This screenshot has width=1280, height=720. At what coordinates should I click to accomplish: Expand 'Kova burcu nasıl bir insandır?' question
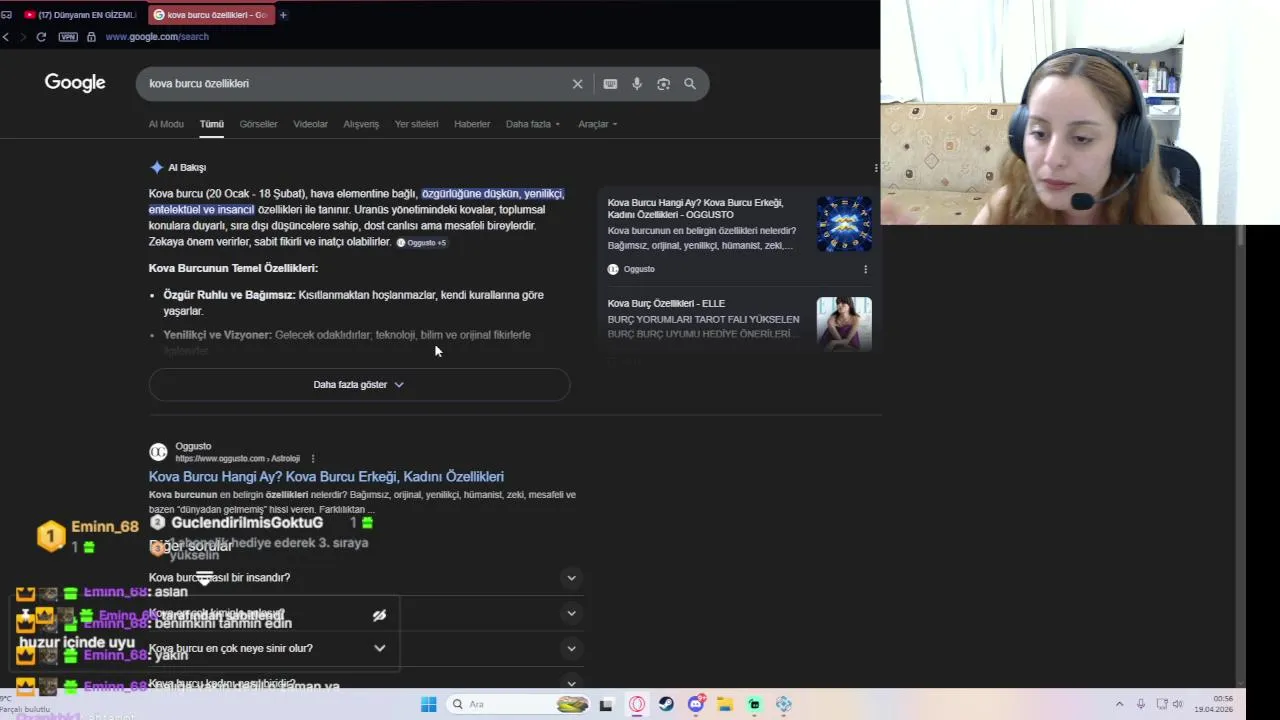(571, 578)
